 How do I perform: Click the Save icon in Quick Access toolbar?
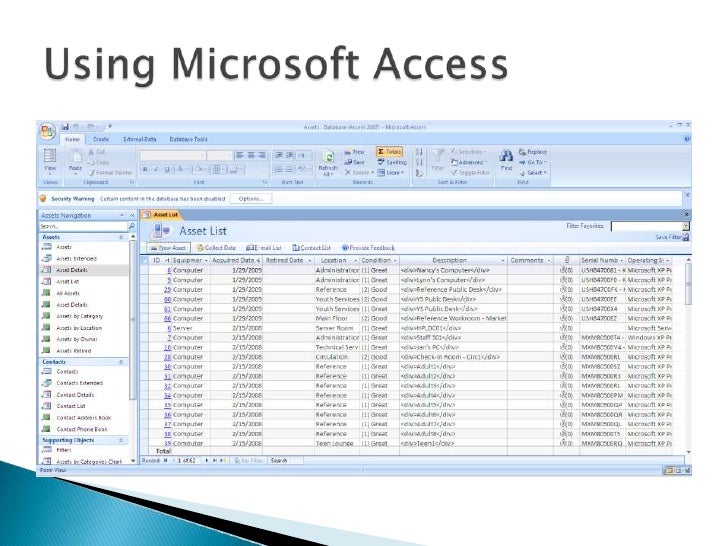(x=65, y=126)
